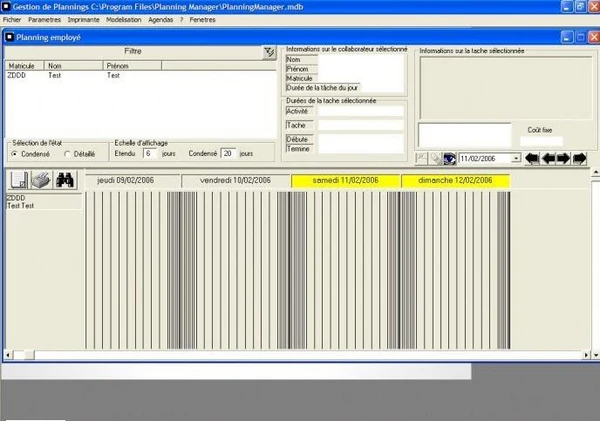The image size is (600, 421).
Task: Click the white text box left of Coût fixe
Action: pos(465,135)
